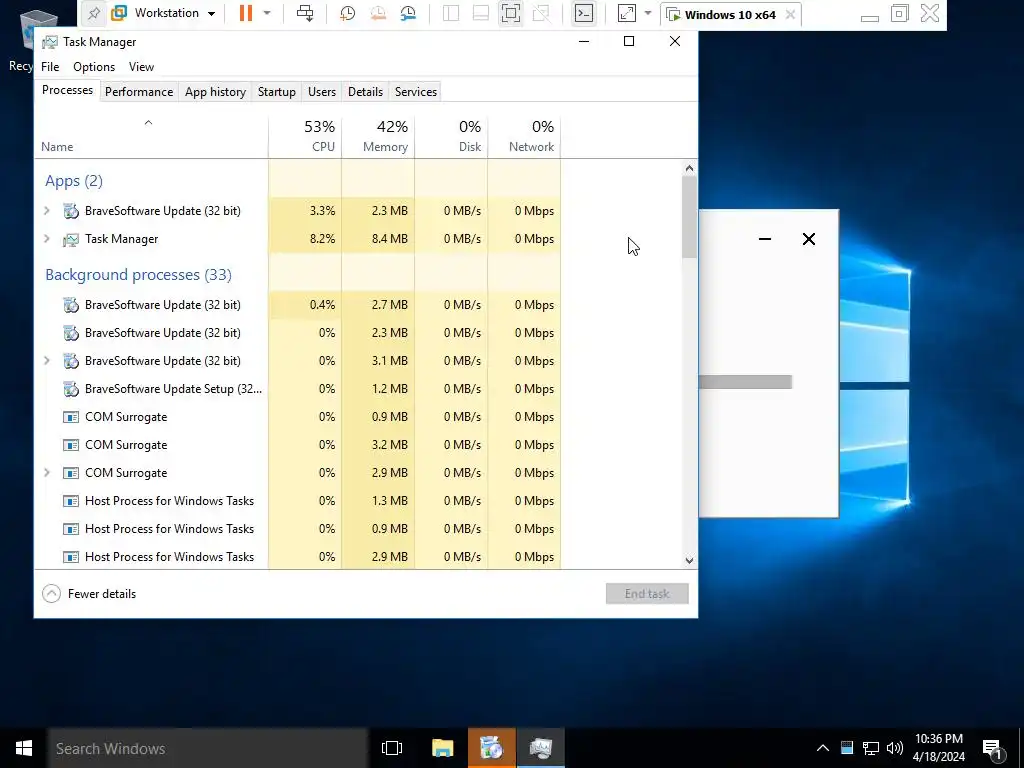Open the power options arrow beside pause

pyautogui.click(x=266, y=13)
